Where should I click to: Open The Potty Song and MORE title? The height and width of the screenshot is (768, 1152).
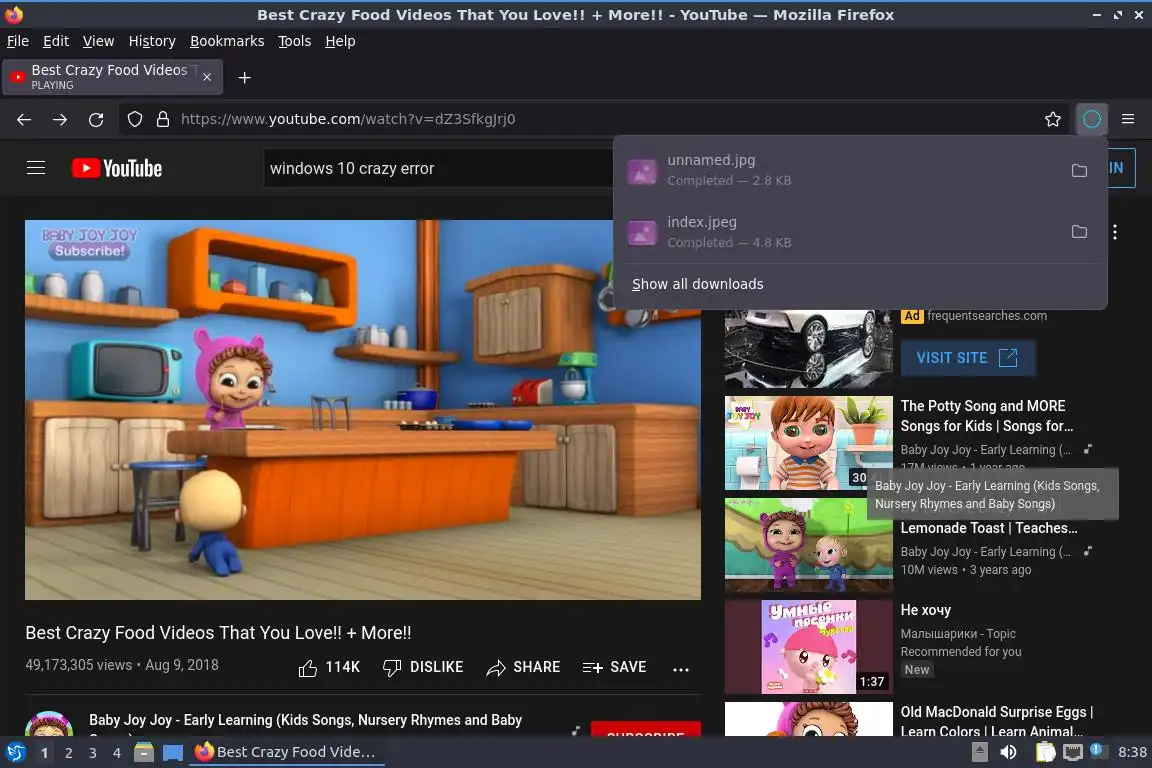click(987, 416)
